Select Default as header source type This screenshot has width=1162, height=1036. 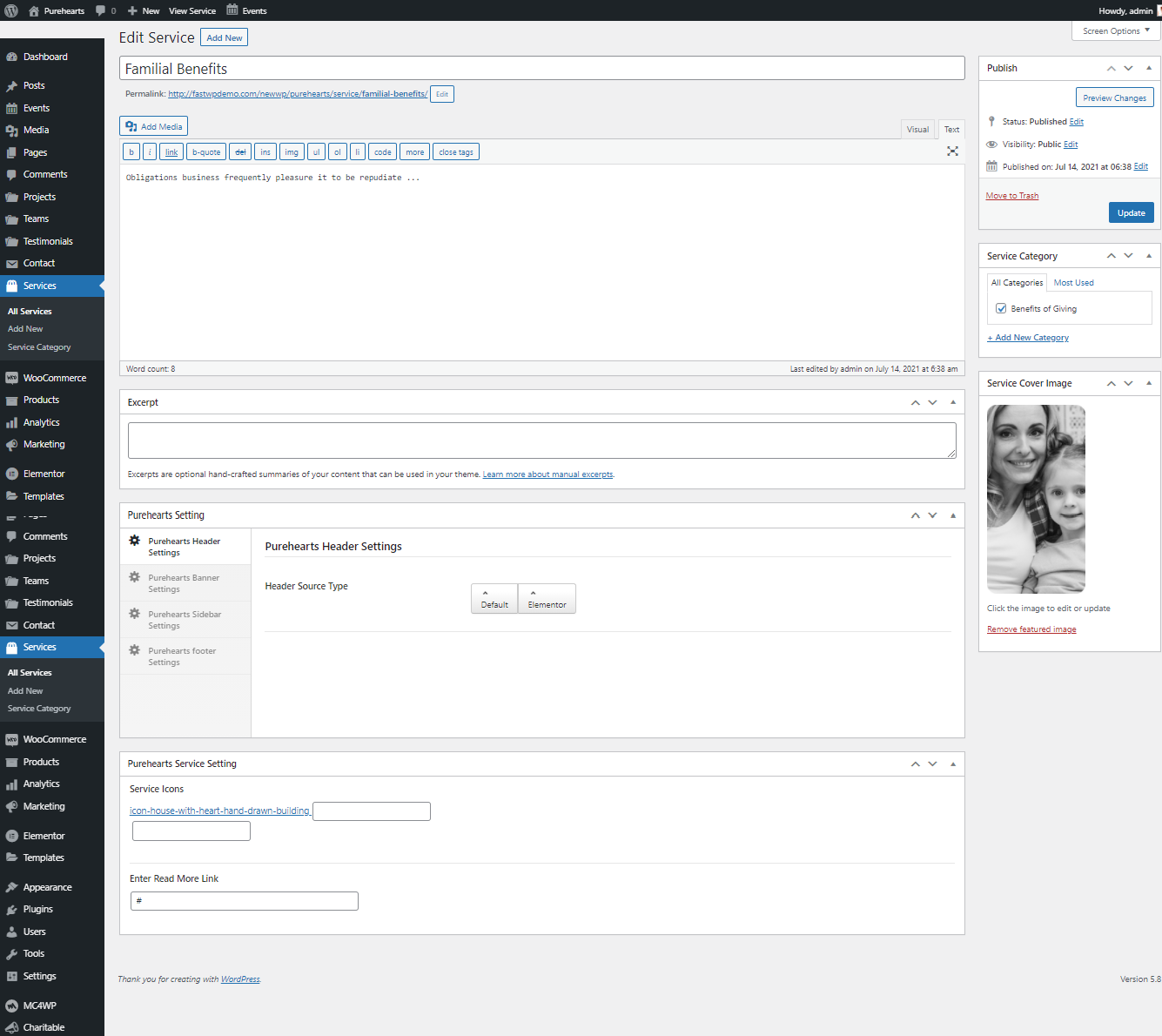click(494, 599)
